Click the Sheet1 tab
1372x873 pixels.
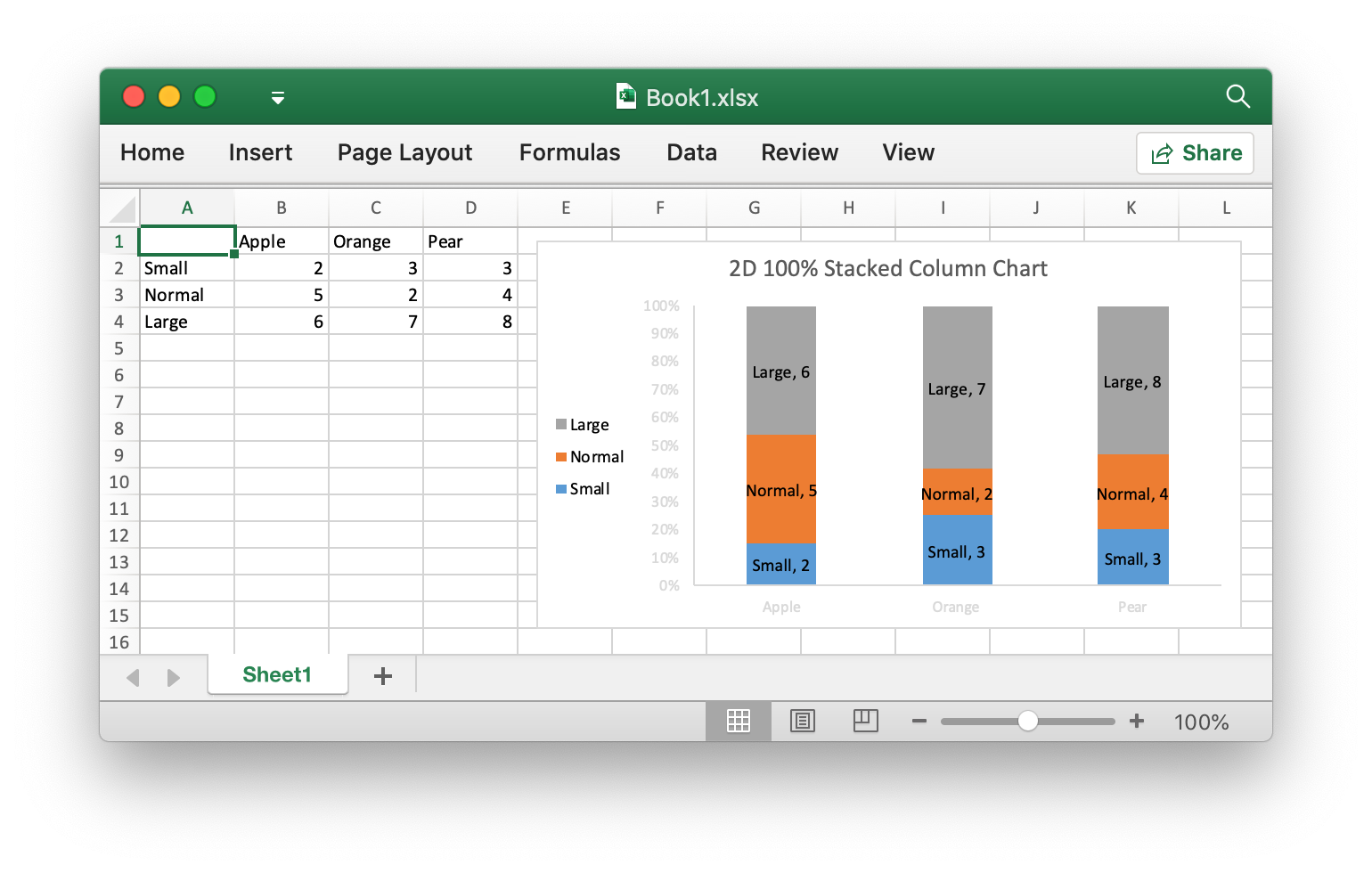[x=277, y=674]
